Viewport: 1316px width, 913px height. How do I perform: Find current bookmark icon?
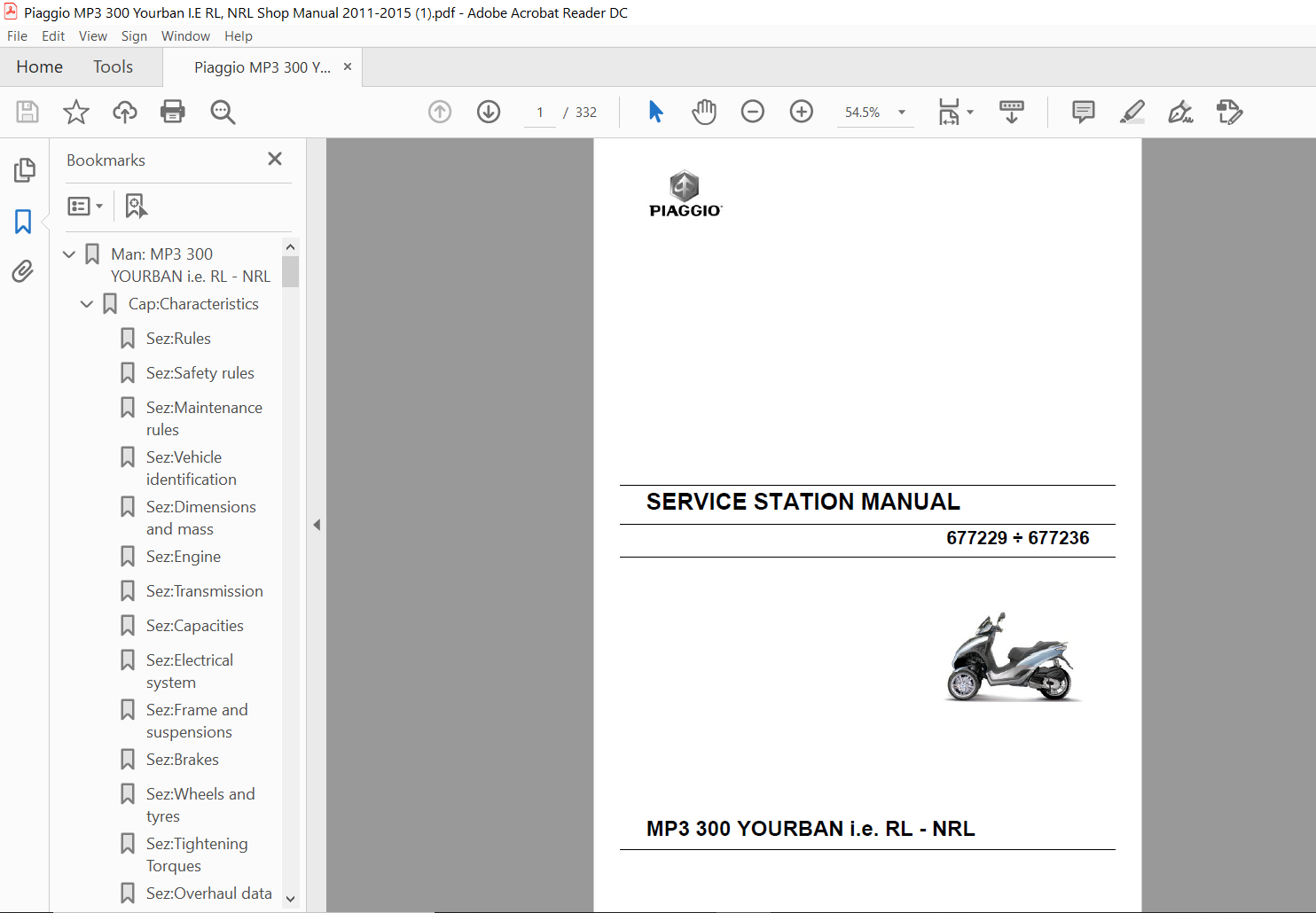coord(136,206)
